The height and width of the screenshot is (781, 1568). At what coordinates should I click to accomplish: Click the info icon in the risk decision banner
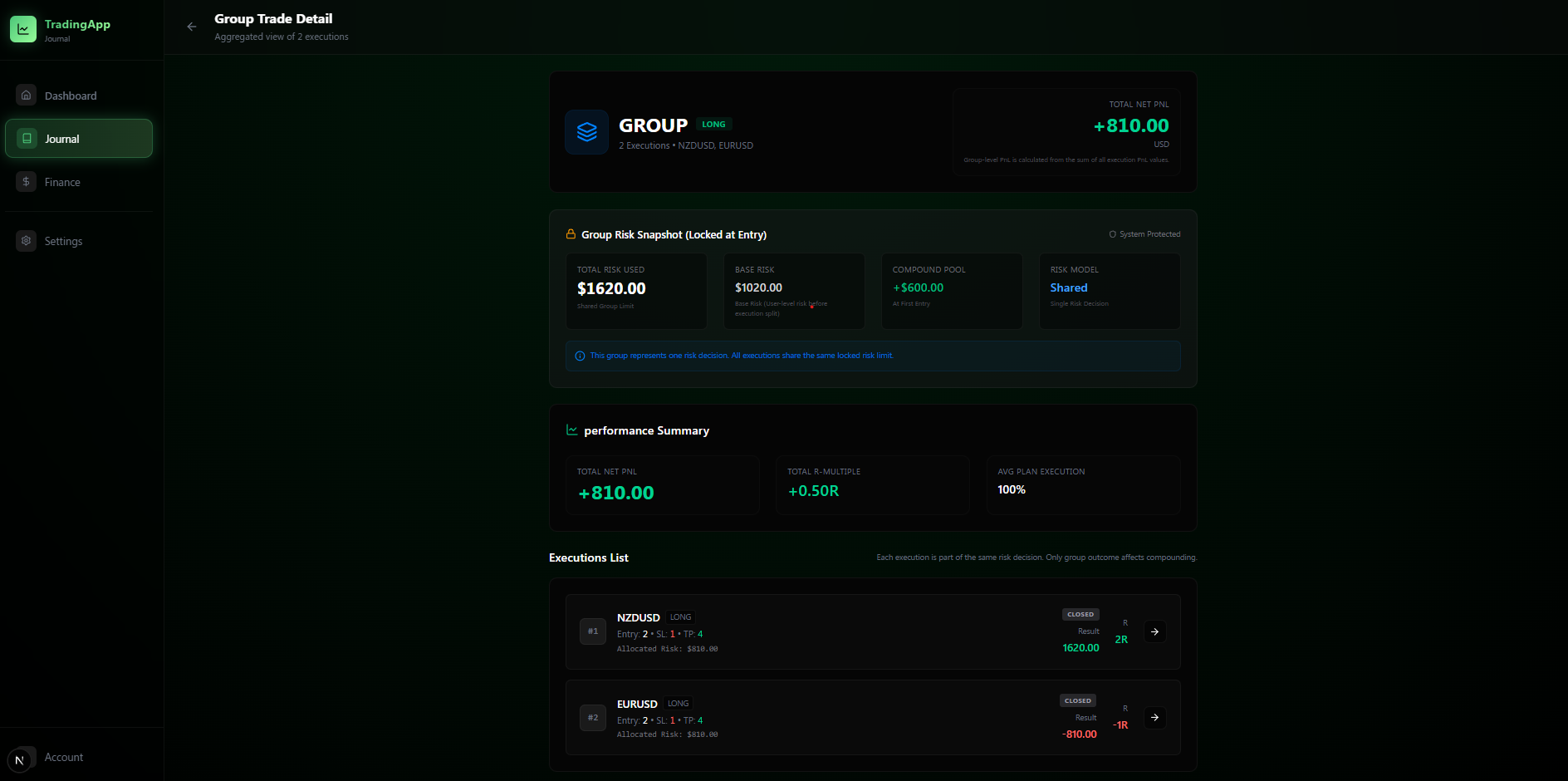(579, 356)
